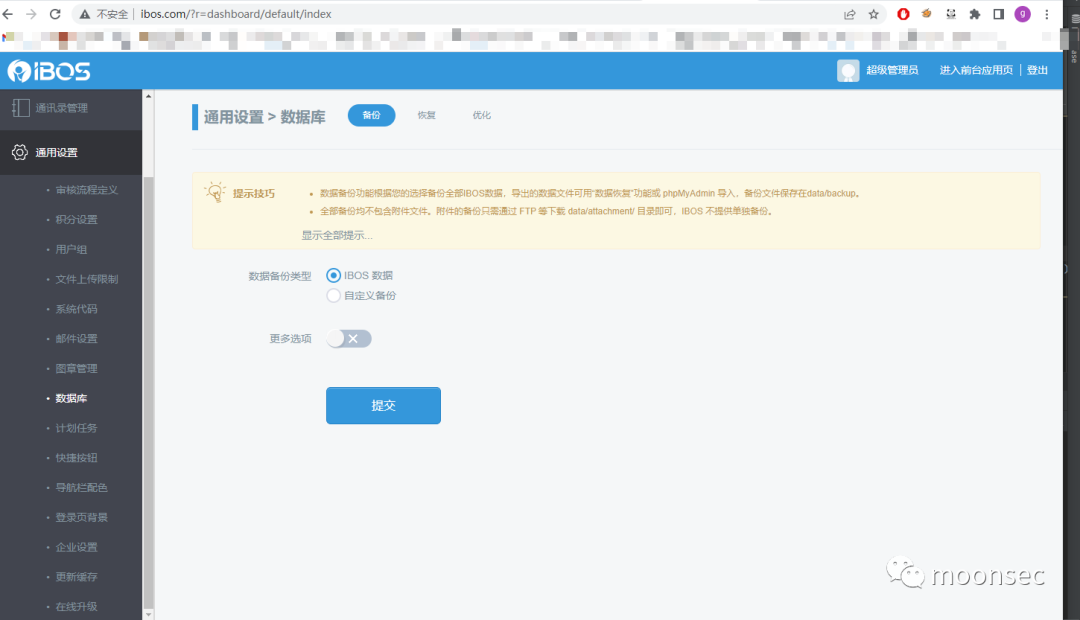Switch to the 恢复 tab

tap(427, 116)
